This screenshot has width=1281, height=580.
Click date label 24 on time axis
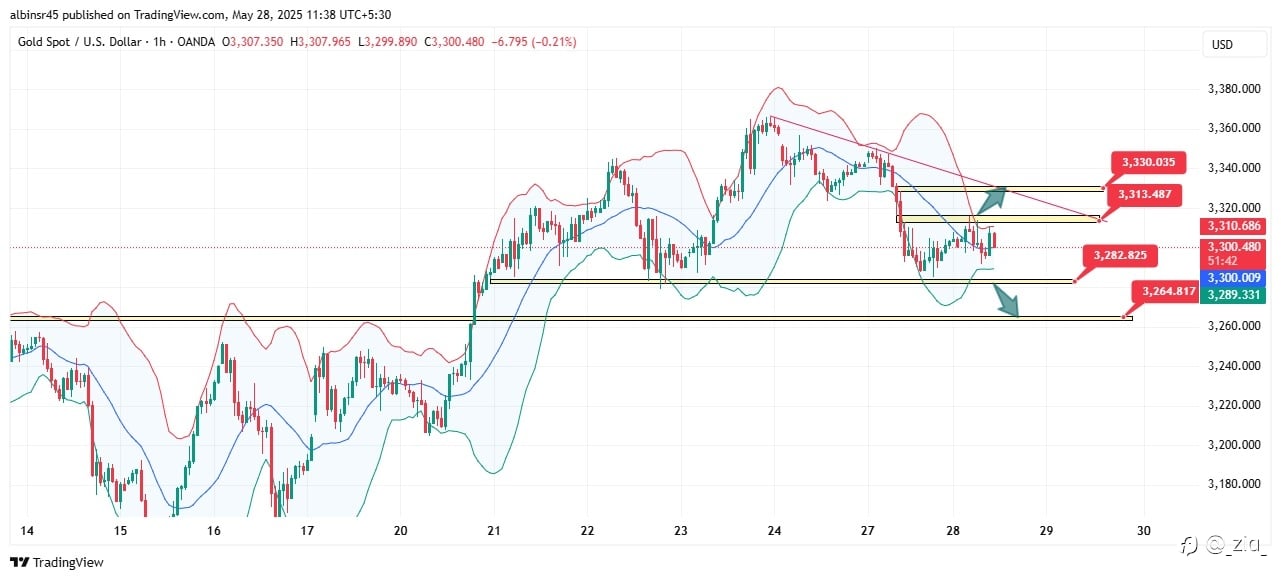click(774, 531)
